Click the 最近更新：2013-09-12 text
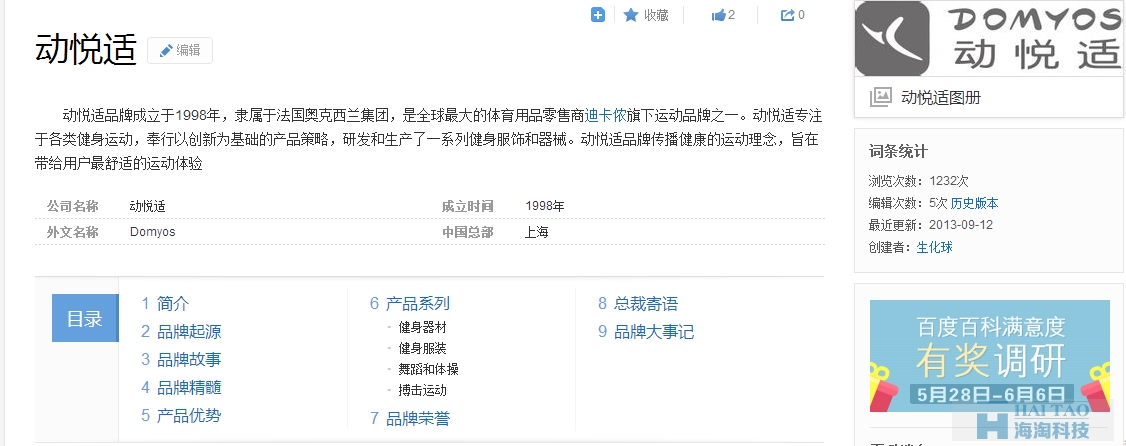The image size is (1126, 446). coord(931,226)
